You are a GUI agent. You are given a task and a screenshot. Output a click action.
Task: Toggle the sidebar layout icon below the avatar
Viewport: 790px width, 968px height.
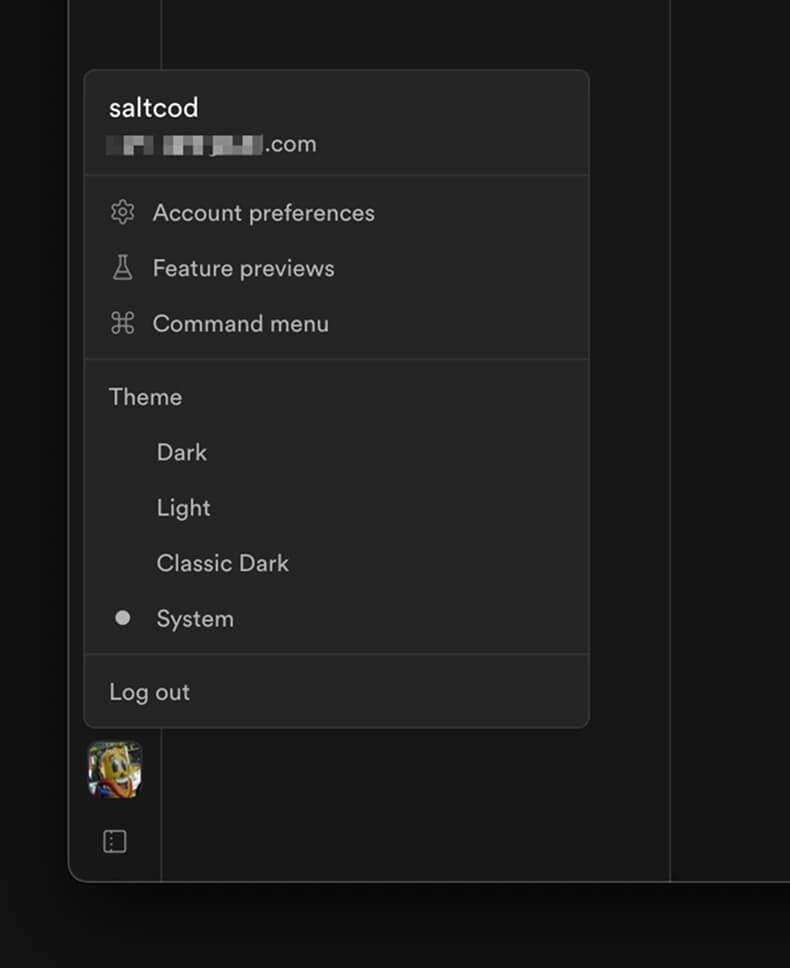(x=115, y=841)
